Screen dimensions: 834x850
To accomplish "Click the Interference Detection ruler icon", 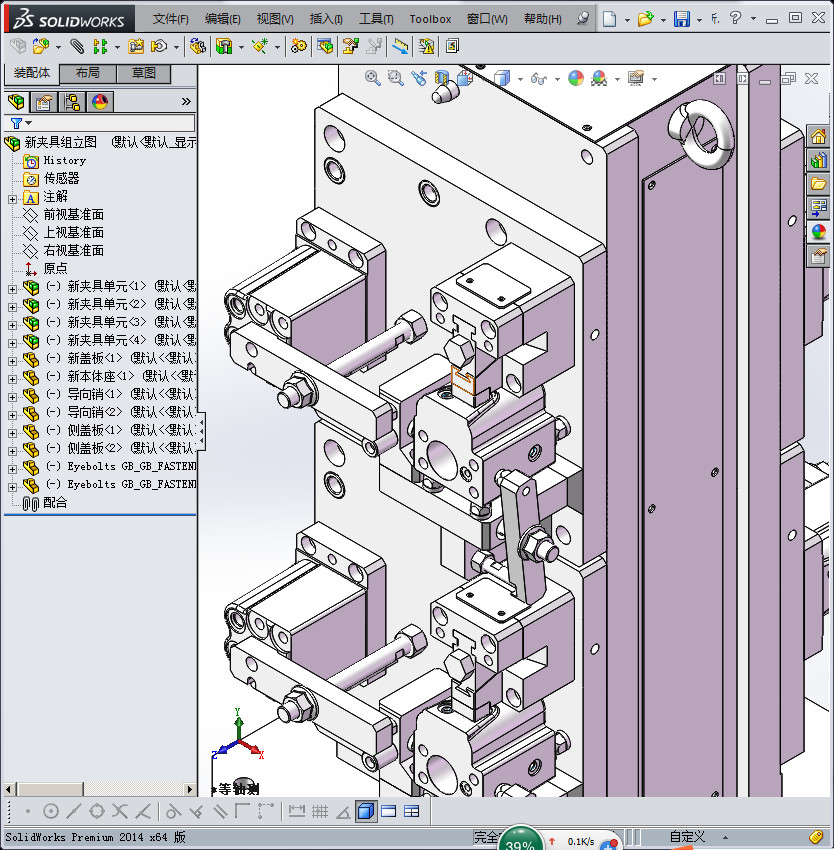I will 400,47.
